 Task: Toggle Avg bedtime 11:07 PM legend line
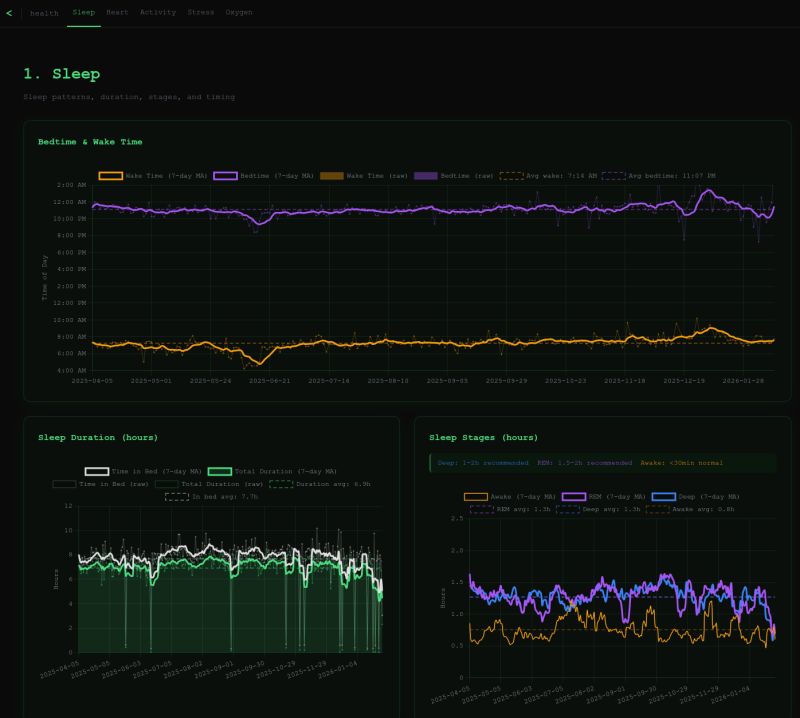pos(613,176)
